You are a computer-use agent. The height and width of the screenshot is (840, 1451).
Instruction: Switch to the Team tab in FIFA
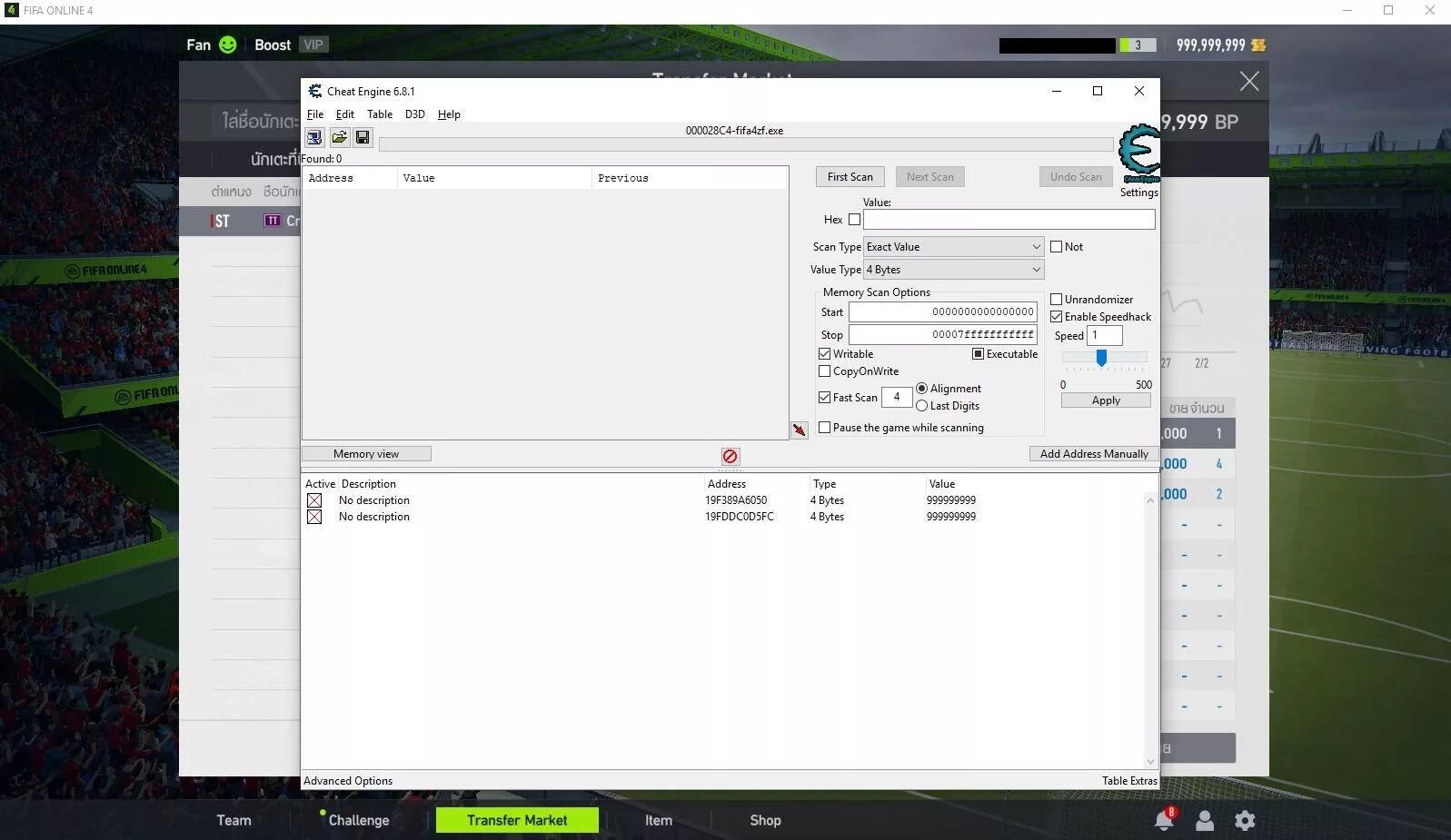(x=234, y=820)
